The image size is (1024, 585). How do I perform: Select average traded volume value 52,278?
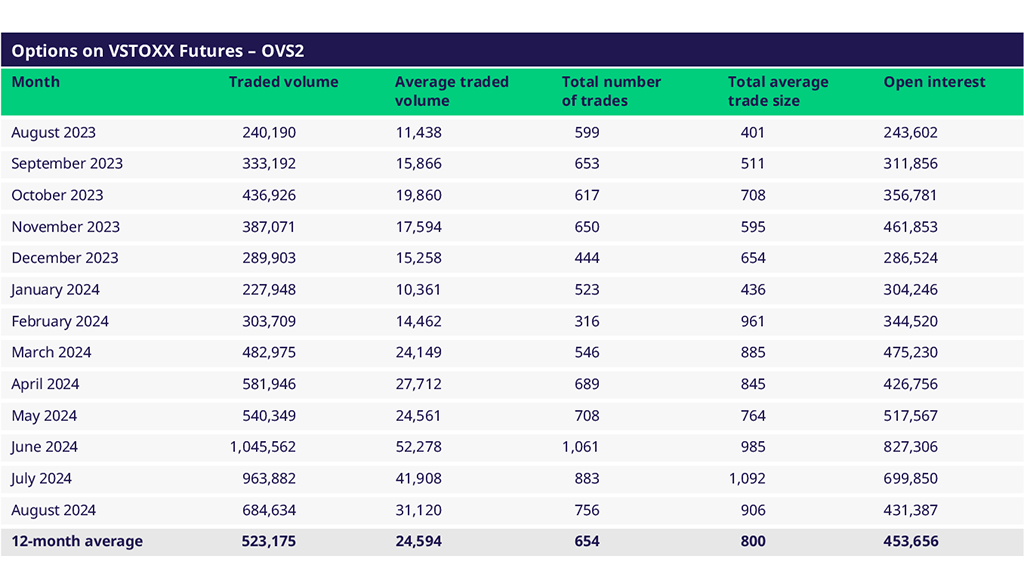pos(418,447)
